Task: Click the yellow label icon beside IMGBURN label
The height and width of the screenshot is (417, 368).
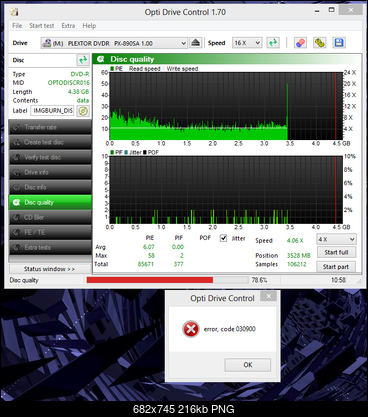Action: tap(83, 111)
